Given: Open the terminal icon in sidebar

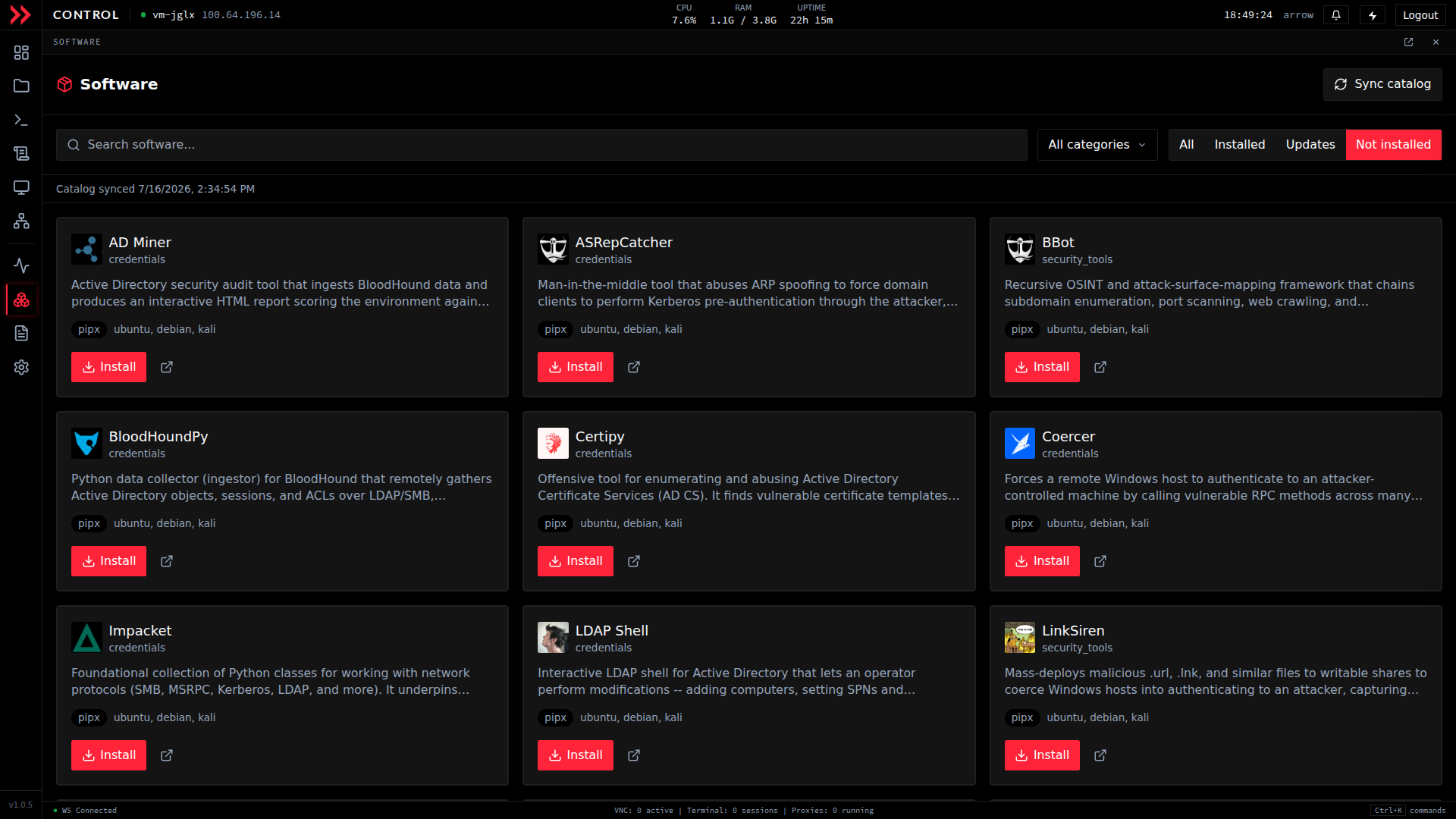Looking at the screenshot, I should [x=21, y=120].
